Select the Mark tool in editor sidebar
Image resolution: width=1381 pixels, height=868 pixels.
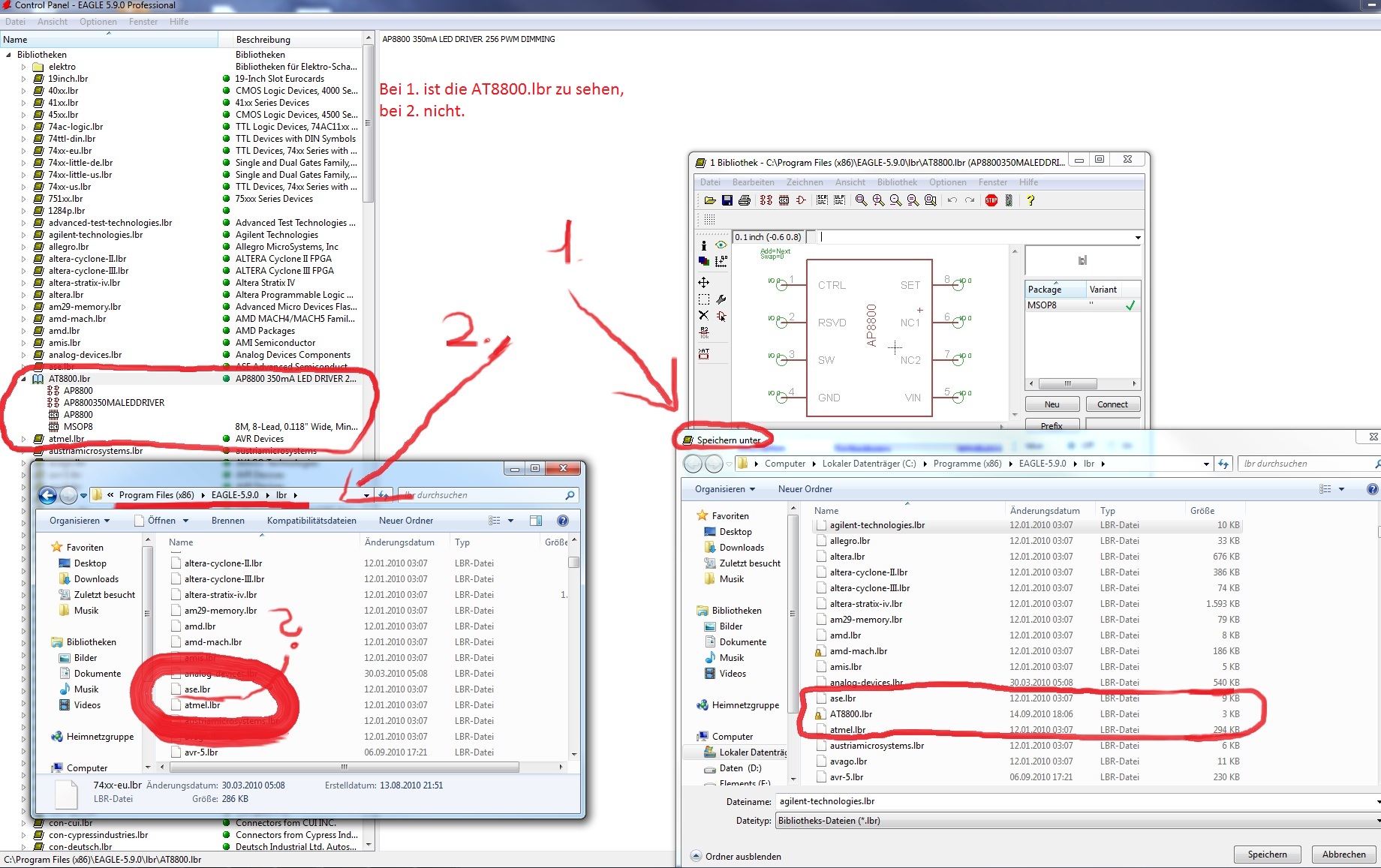click(x=721, y=261)
